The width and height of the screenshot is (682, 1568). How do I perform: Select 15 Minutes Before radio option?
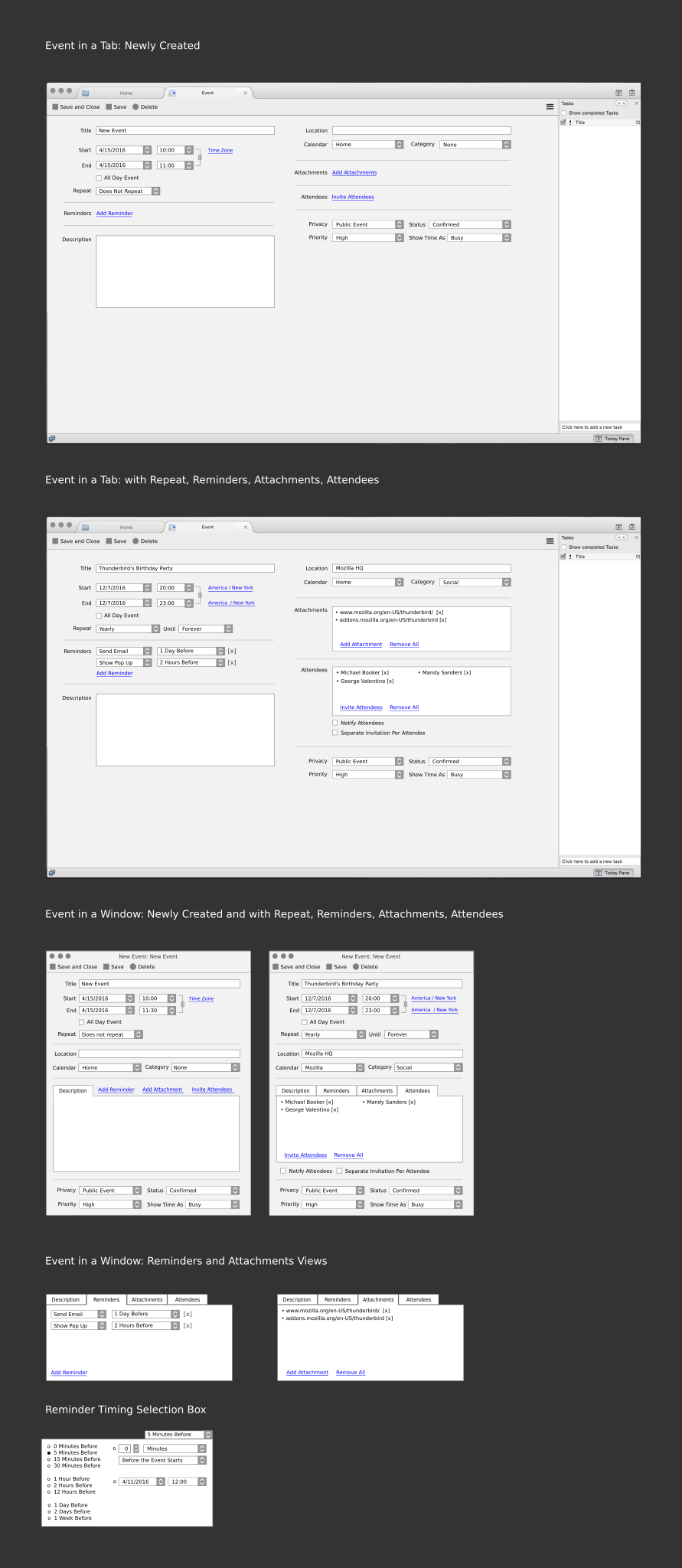[x=49, y=1459]
